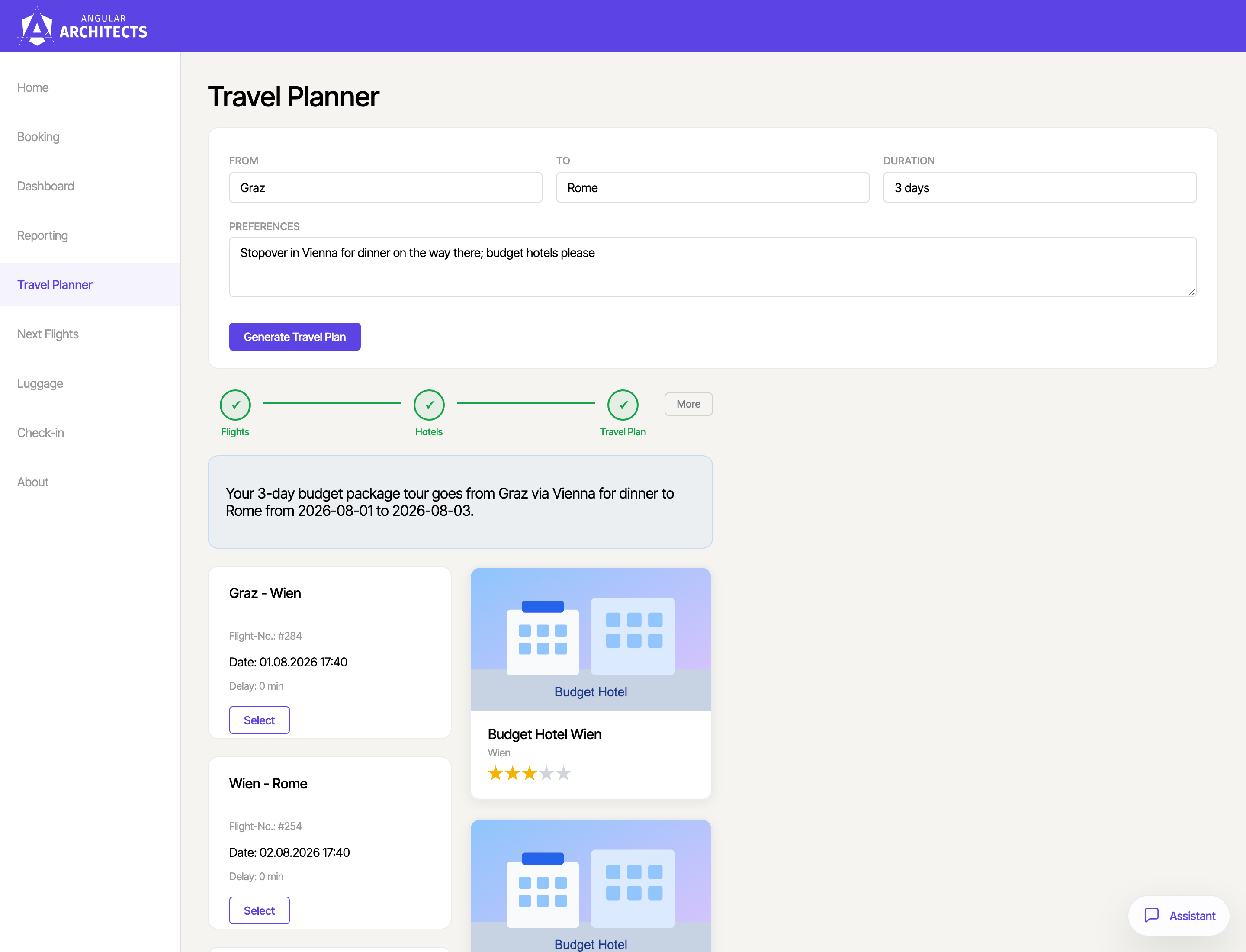This screenshot has height=952, width=1246.
Task: Select the Graz - Wien flight
Action: click(259, 720)
